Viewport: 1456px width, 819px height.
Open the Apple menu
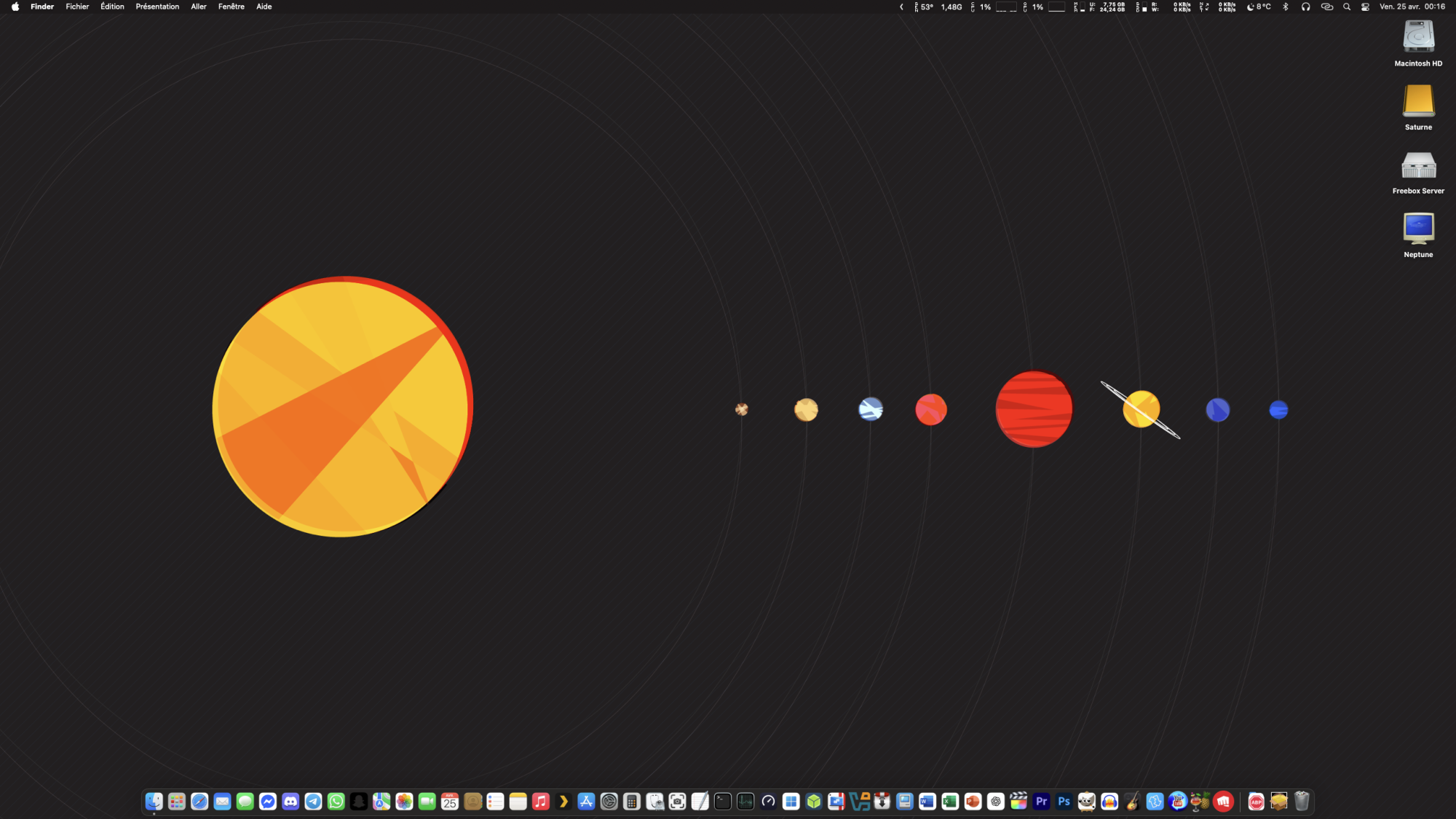coord(15,7)
